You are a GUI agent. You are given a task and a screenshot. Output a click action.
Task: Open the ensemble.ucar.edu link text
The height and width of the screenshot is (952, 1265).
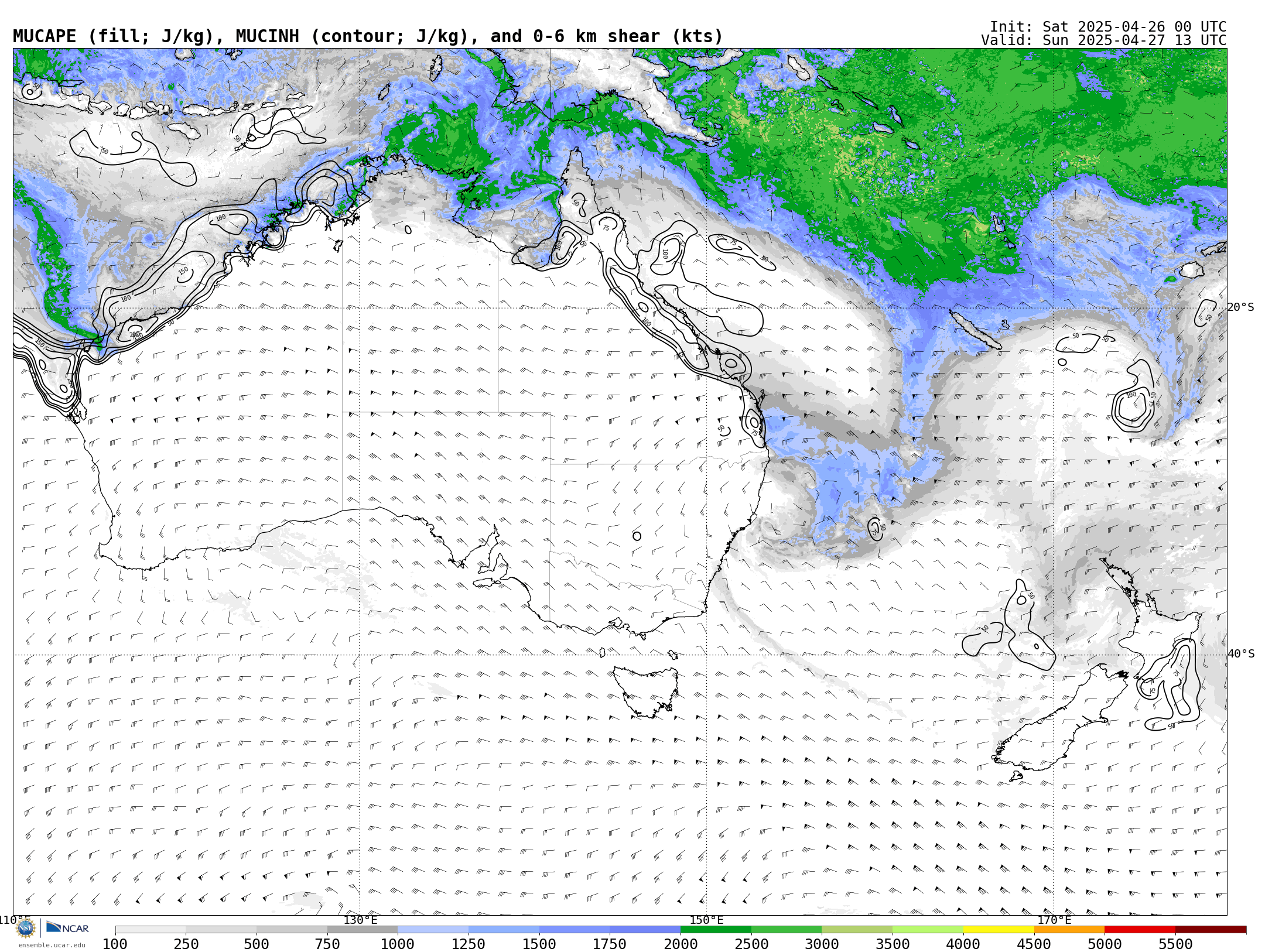click(52, 945)
